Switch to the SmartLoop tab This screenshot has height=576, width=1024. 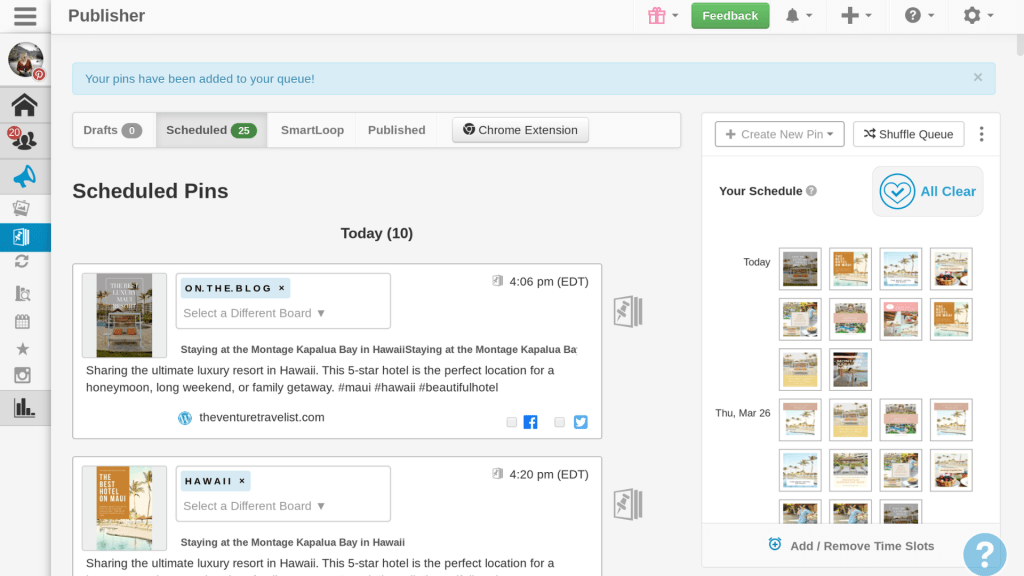point(312,130)
